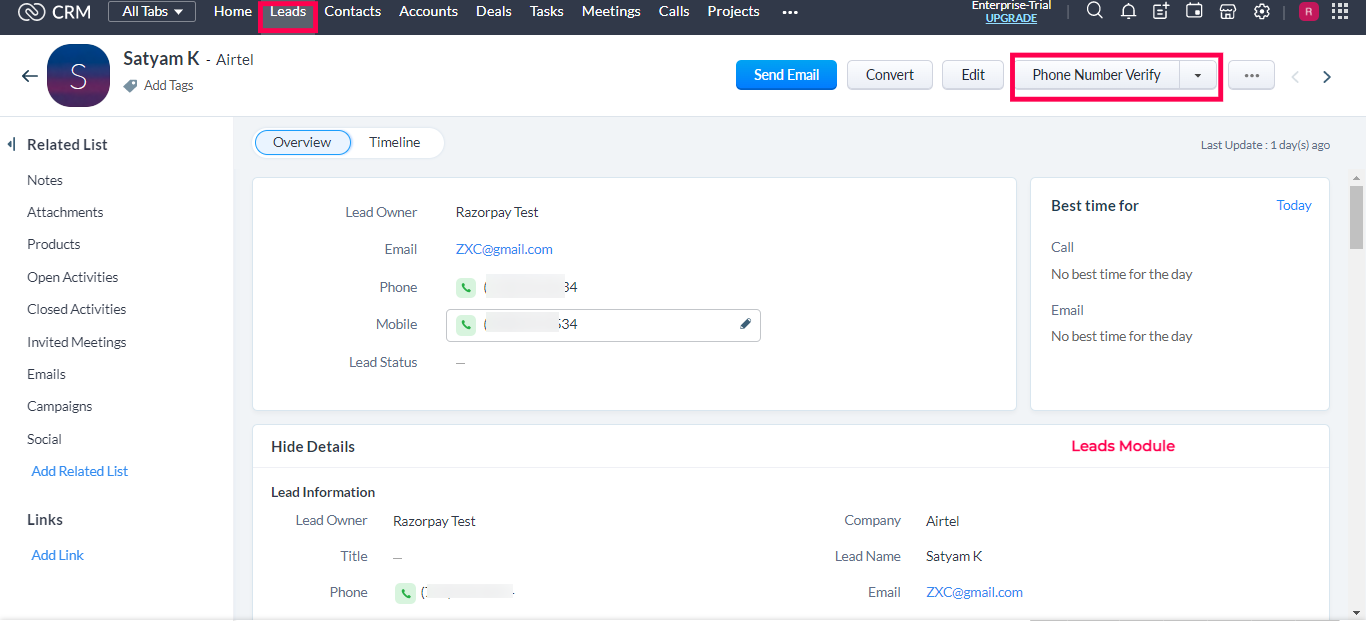Image resolution: width=1366 pixels, height=621 pixels.
Task: Expand Phone Number Verify dropdown arrow
Action: coord(1198,75)
